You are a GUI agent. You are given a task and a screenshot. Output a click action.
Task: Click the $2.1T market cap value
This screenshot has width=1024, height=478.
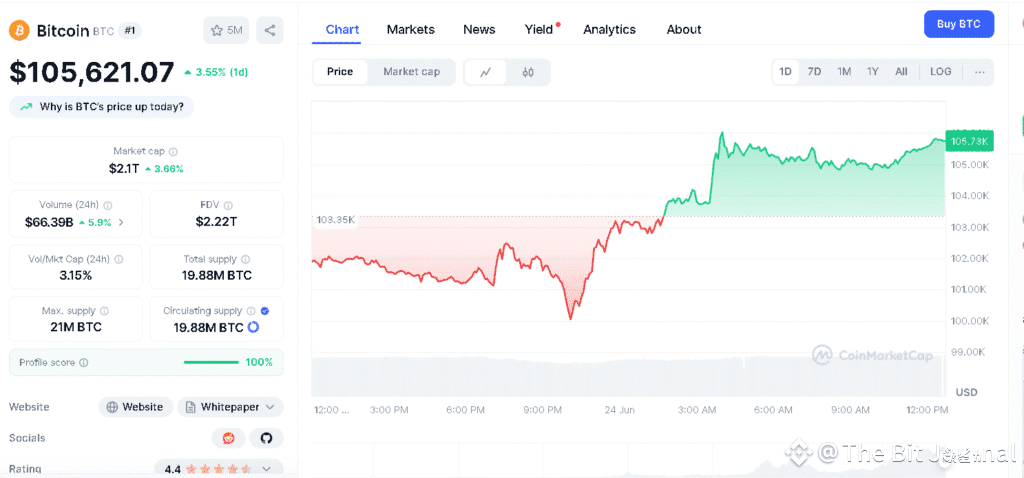click(x=124, y=168)
